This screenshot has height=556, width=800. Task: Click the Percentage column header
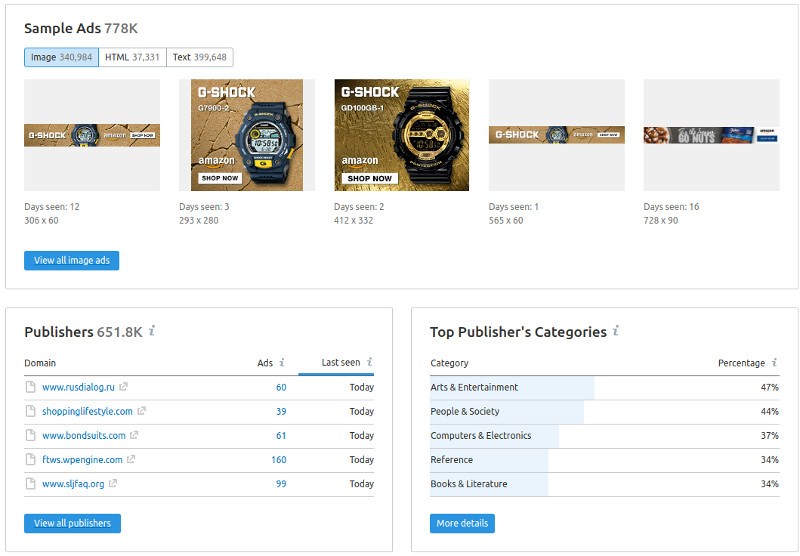pos(741,363)
